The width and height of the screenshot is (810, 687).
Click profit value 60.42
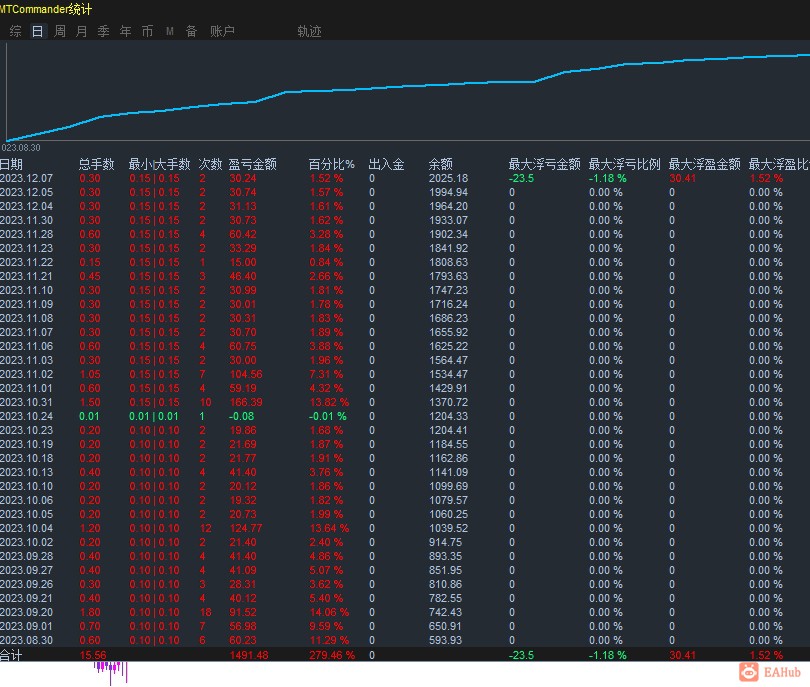coord(243,234)
